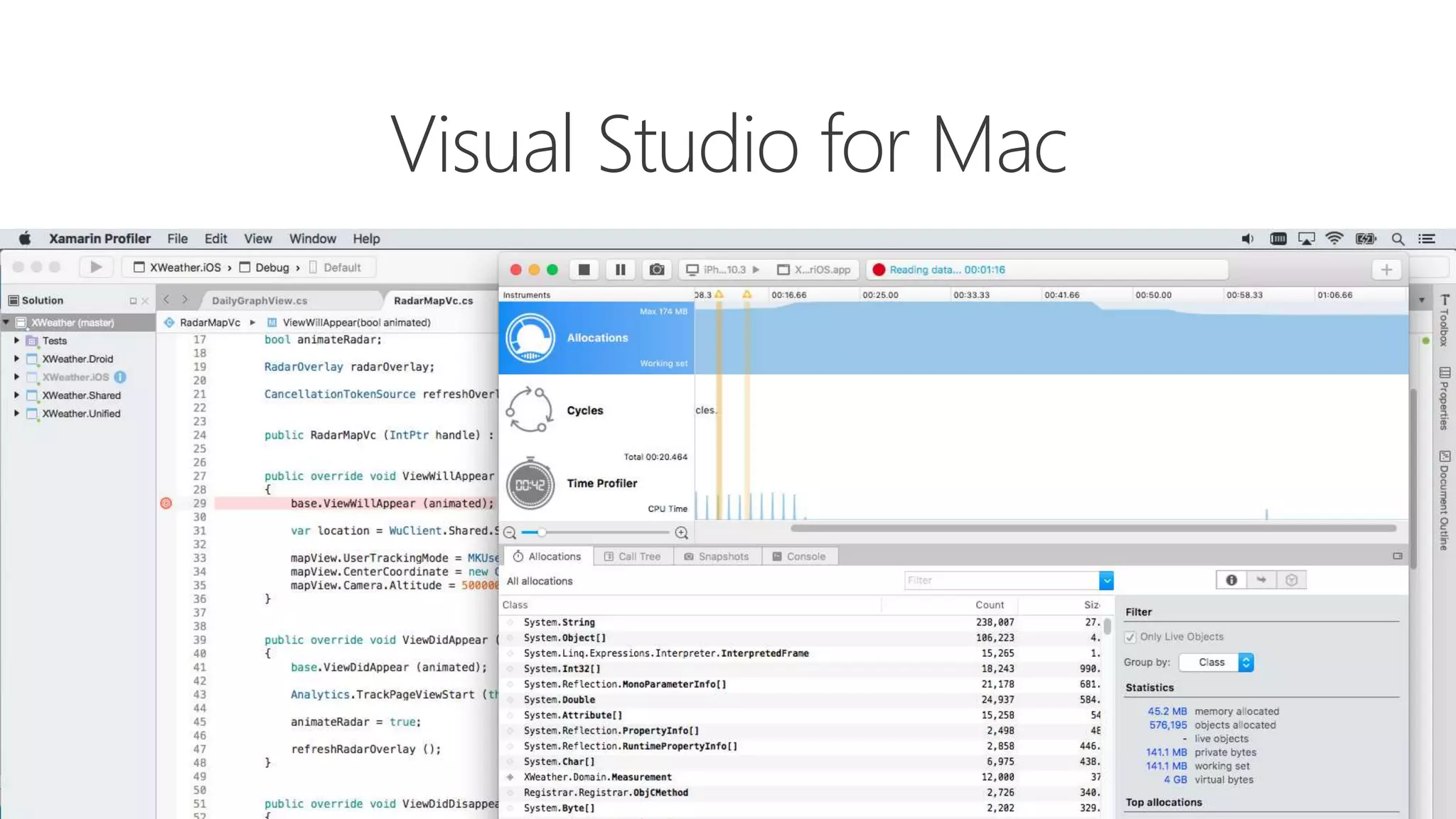Viewport: 1456px width, 819px height.
Task: Open the Wi-Fi status menu
Action: [1334, 239]
